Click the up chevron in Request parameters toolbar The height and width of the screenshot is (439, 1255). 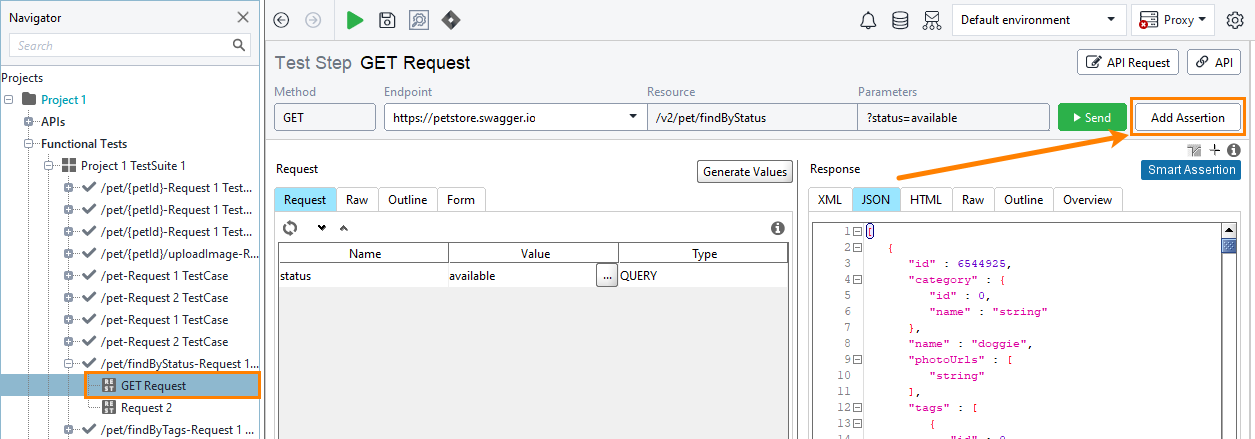pos(343,228)
